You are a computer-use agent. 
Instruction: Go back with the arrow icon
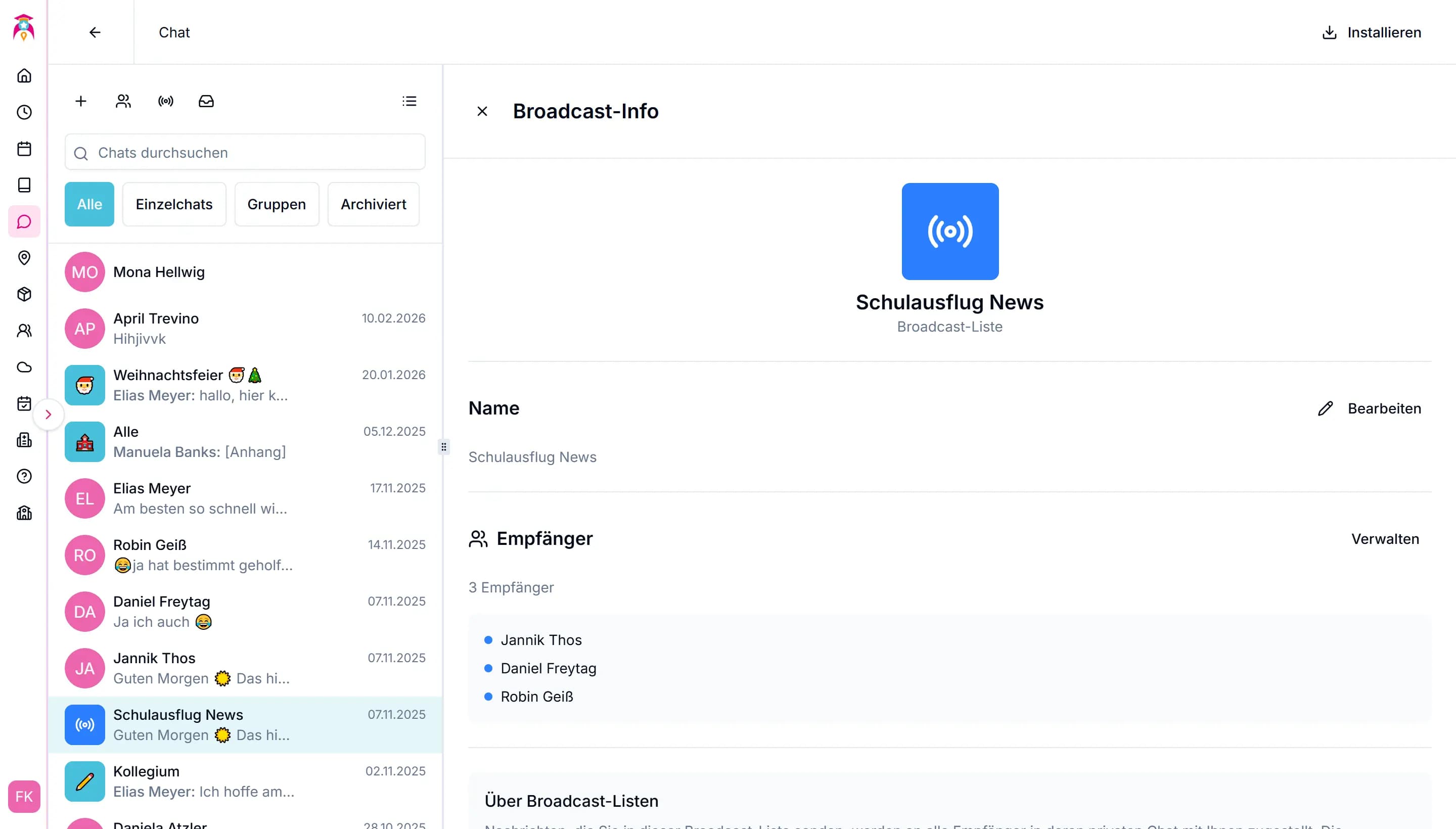tap(95, 32)
